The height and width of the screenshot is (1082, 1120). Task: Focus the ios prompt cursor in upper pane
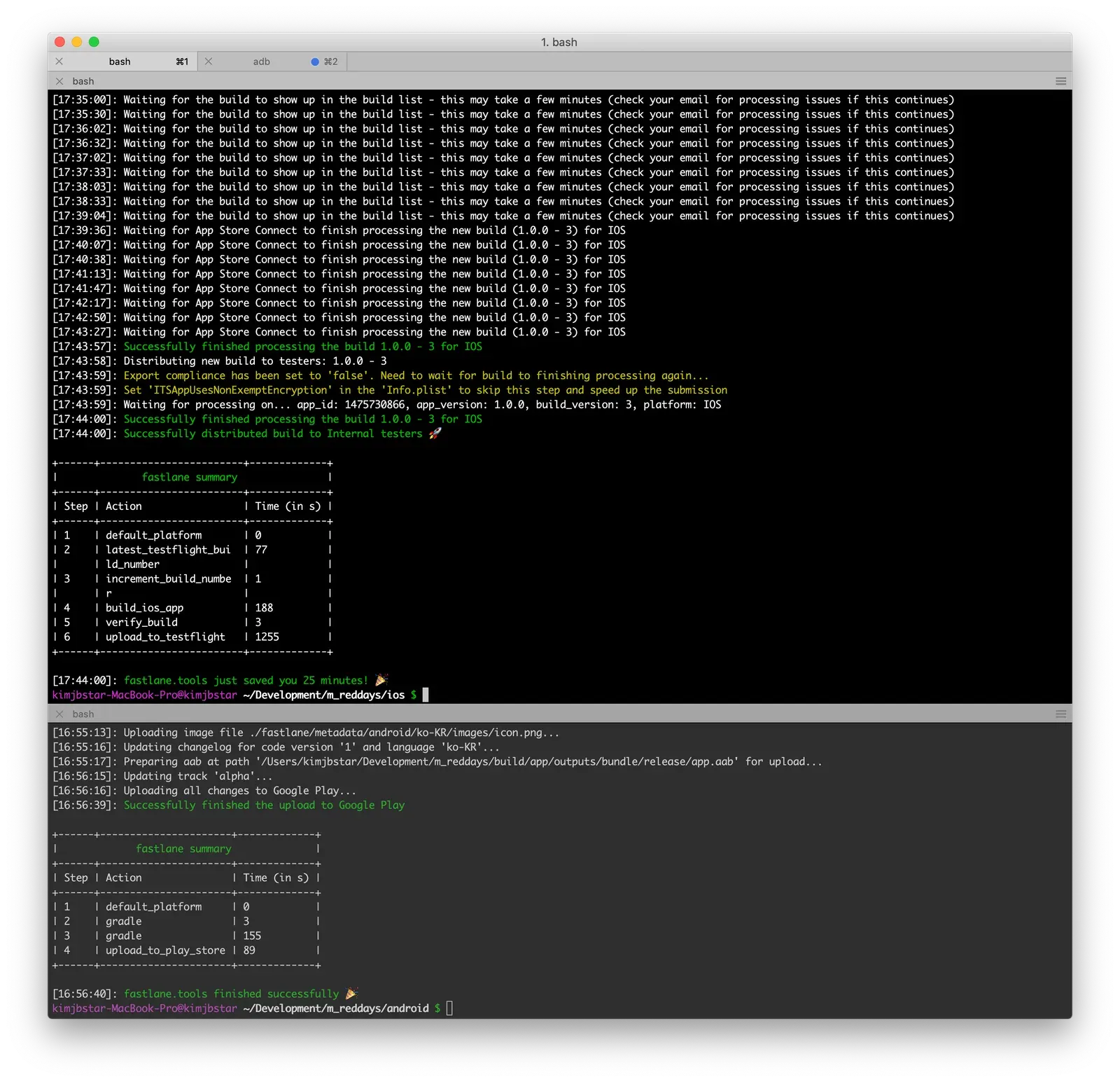coord(426,695)
